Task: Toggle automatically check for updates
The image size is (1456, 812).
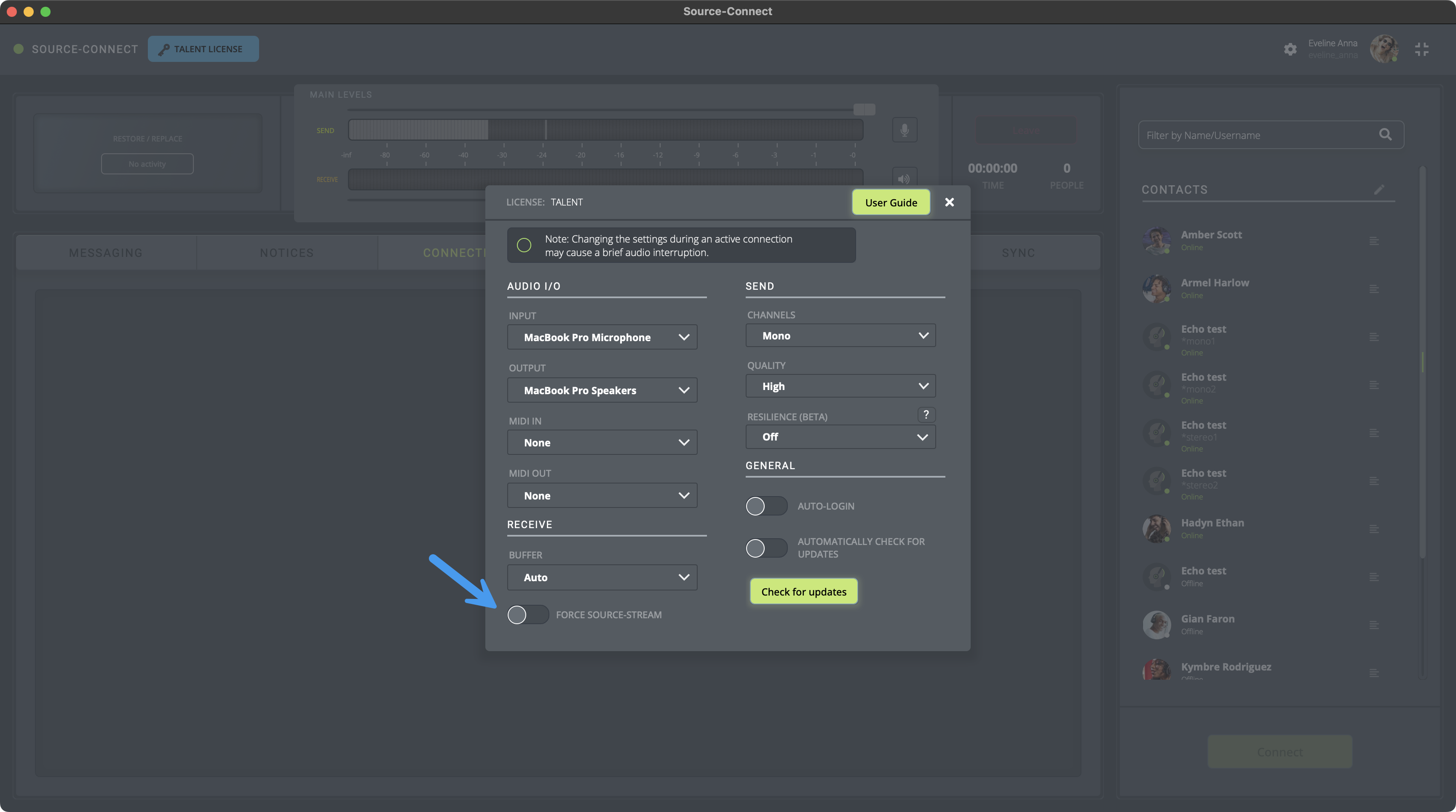Action: tap(766, 548)
